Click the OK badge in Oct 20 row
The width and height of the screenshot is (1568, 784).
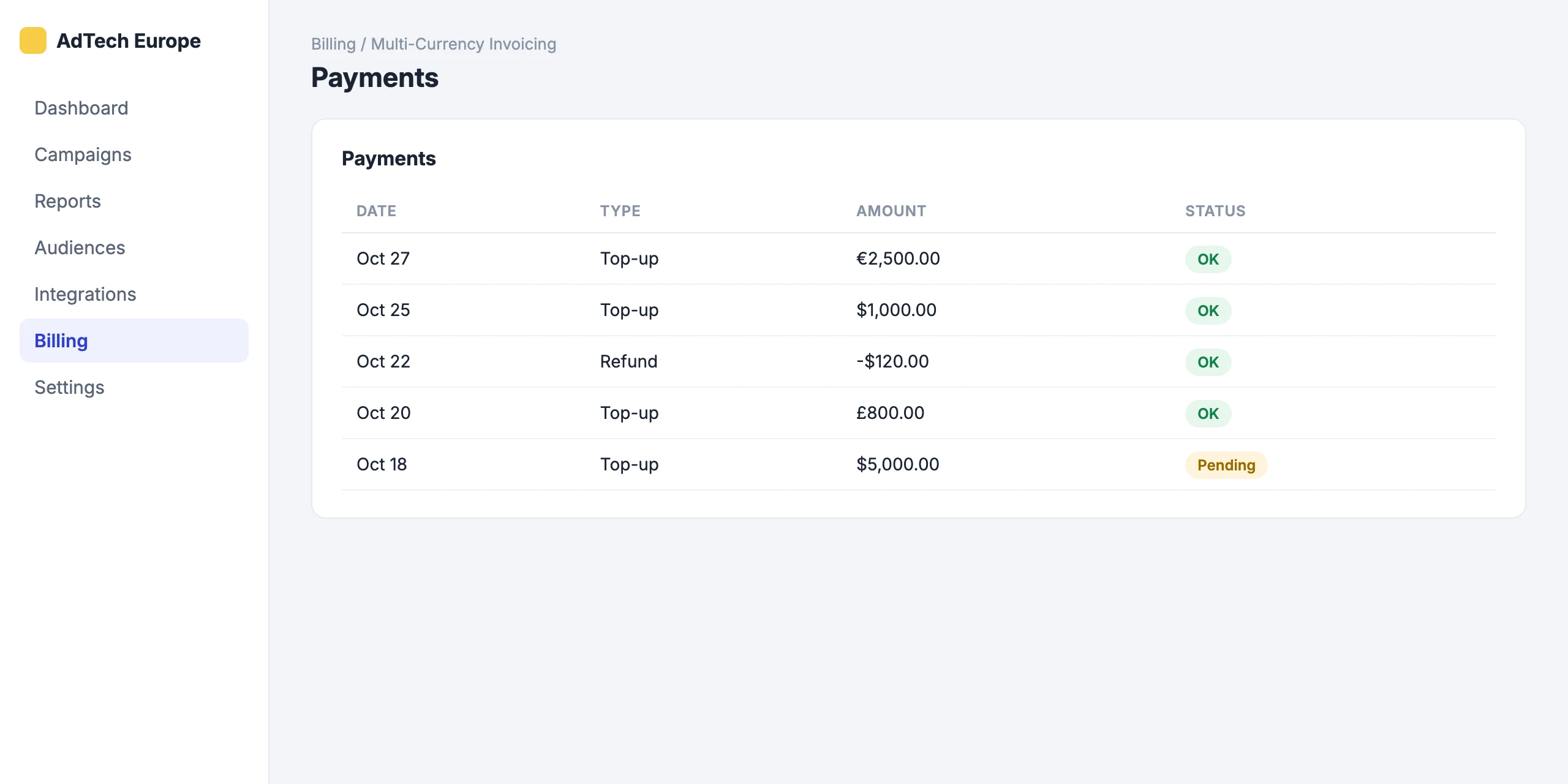[x=1208, y=413]
